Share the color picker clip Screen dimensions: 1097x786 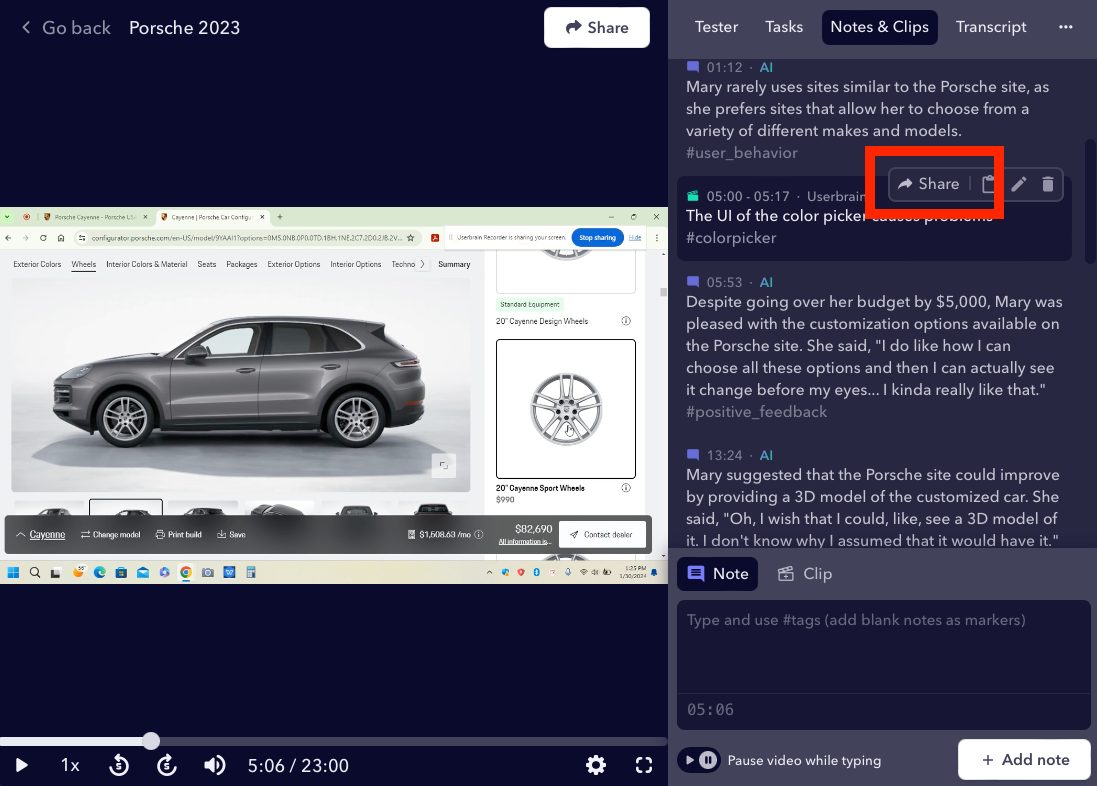pyautogui.click(x=928, y=184)
